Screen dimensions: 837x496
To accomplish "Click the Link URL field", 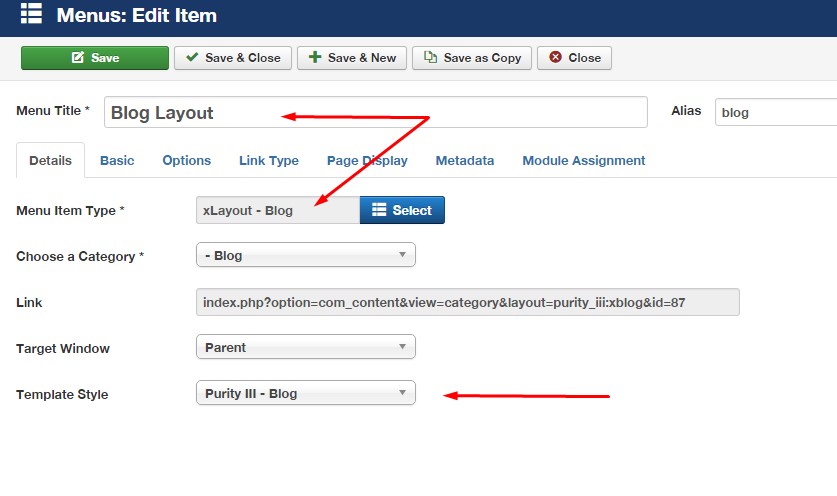I will coord(467,302).
